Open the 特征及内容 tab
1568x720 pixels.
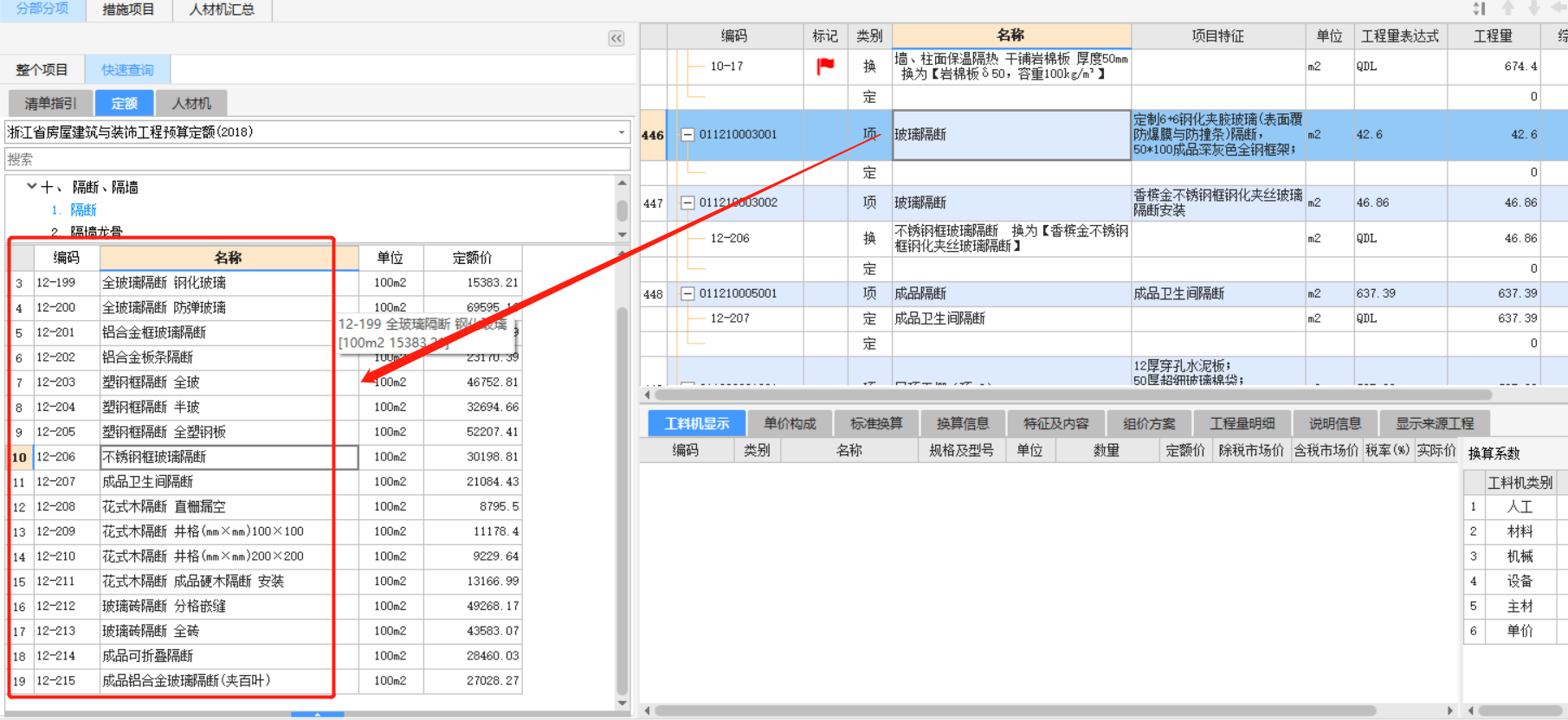tap(1055, 423)
